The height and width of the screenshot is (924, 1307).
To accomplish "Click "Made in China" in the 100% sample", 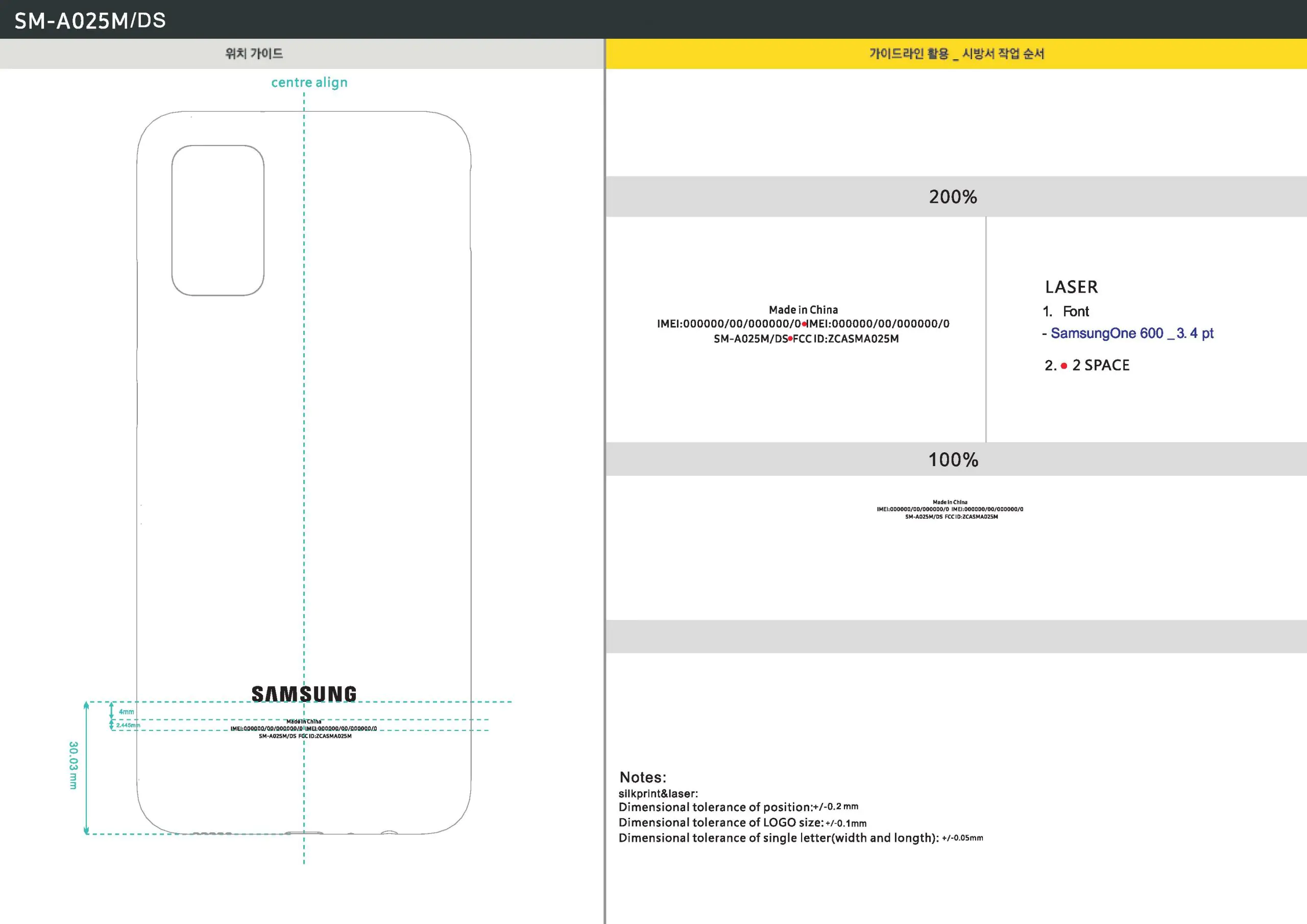I will [x=950, y=502].
